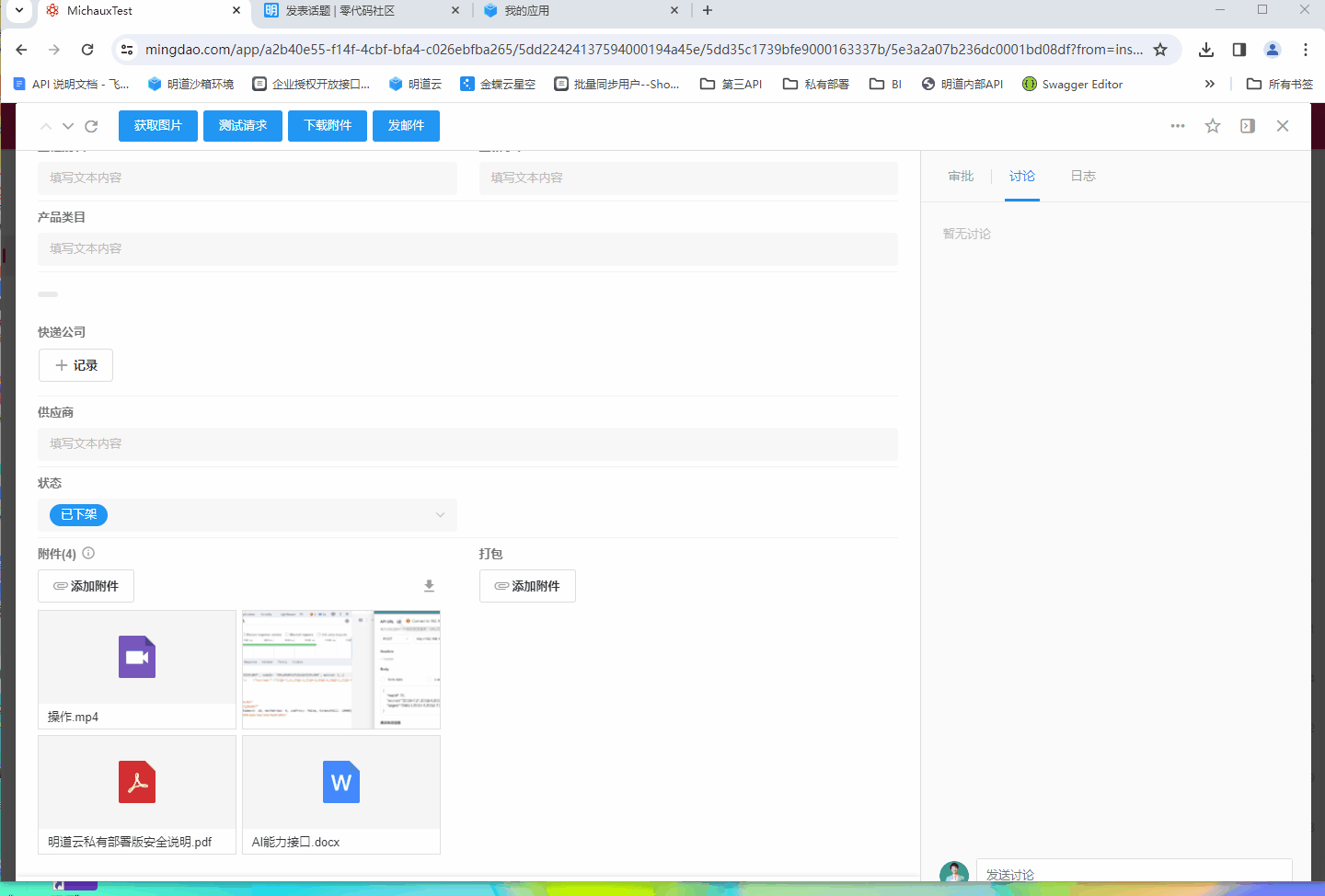Image resolution: width=1325 pixels, height=896 pixels.
Task: Collapse the right side panel icon
Action: coord(1248,126)
